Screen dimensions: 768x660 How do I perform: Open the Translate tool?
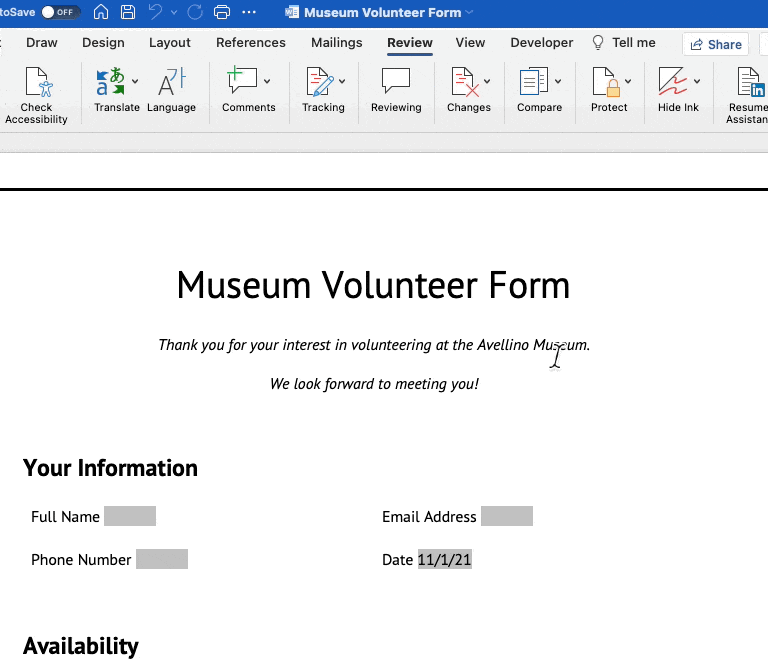[111, 82]
